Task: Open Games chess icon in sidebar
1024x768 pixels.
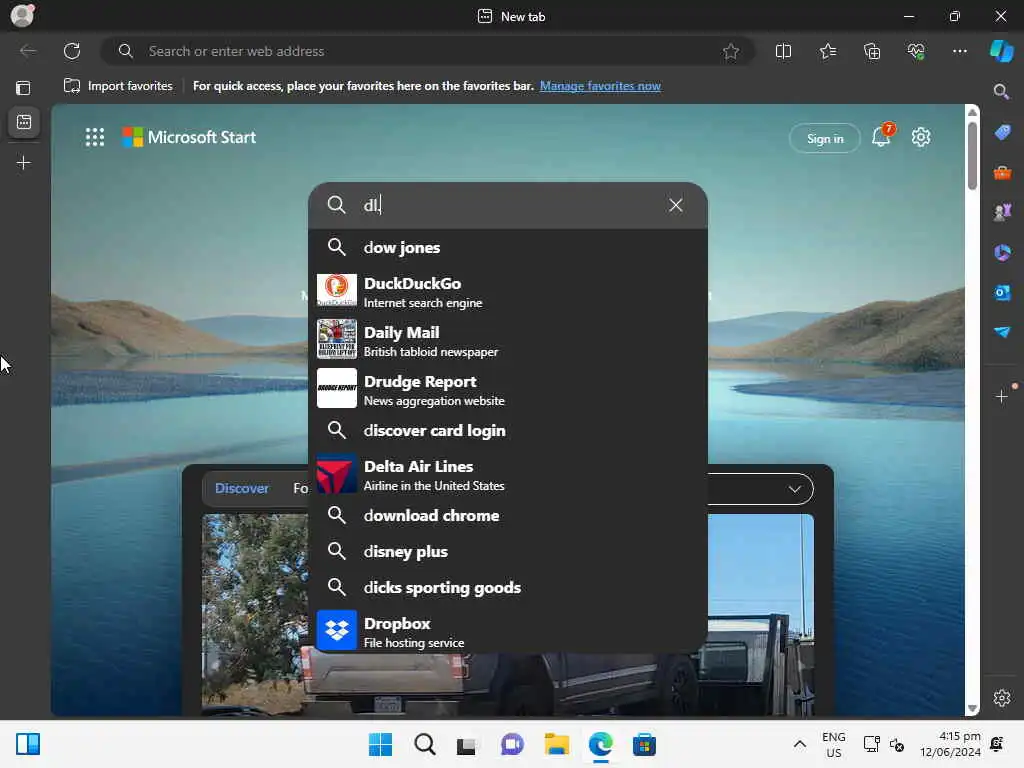Action: 1002,212
